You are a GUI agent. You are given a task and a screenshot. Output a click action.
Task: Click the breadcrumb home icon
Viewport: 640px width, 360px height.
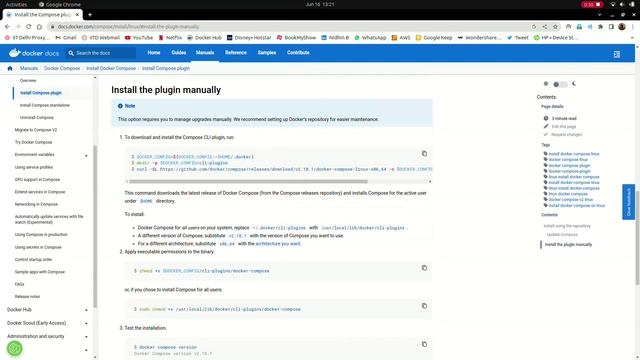click(x=10, y=68)
